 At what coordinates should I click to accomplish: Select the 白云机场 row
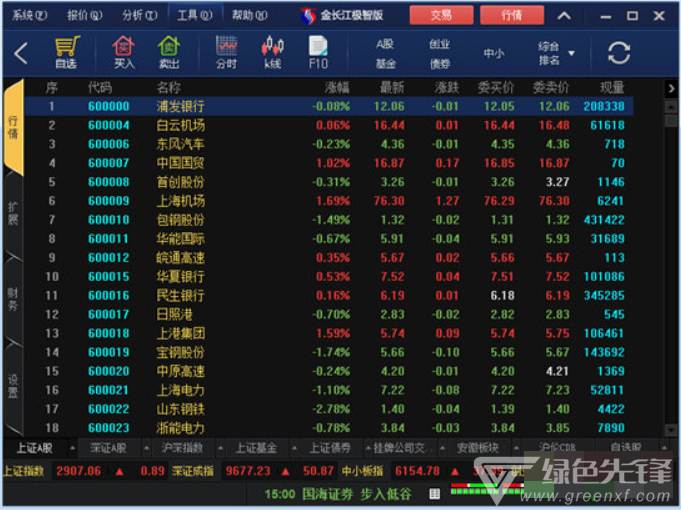(x=329, y=126)
